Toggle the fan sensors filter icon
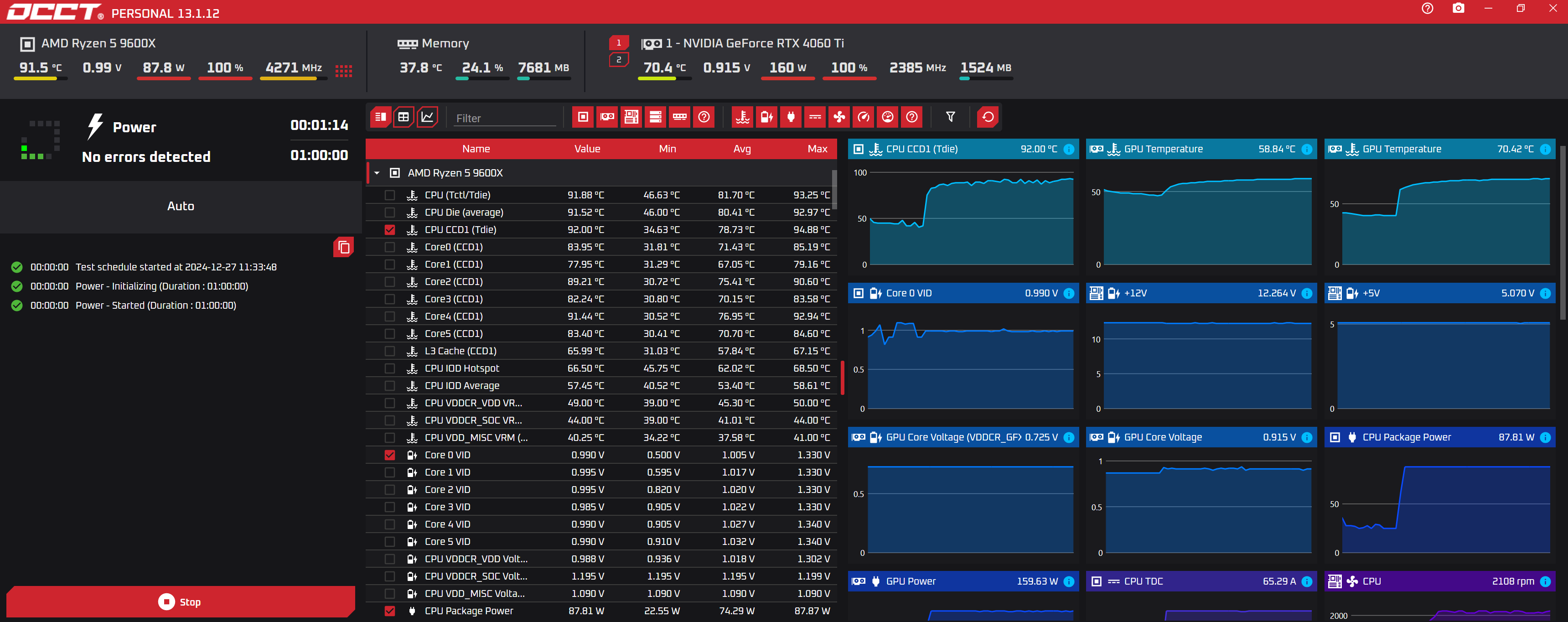The width and height of the screenshot is (1568, 622). pyautogui.click(x=839, y=117)
